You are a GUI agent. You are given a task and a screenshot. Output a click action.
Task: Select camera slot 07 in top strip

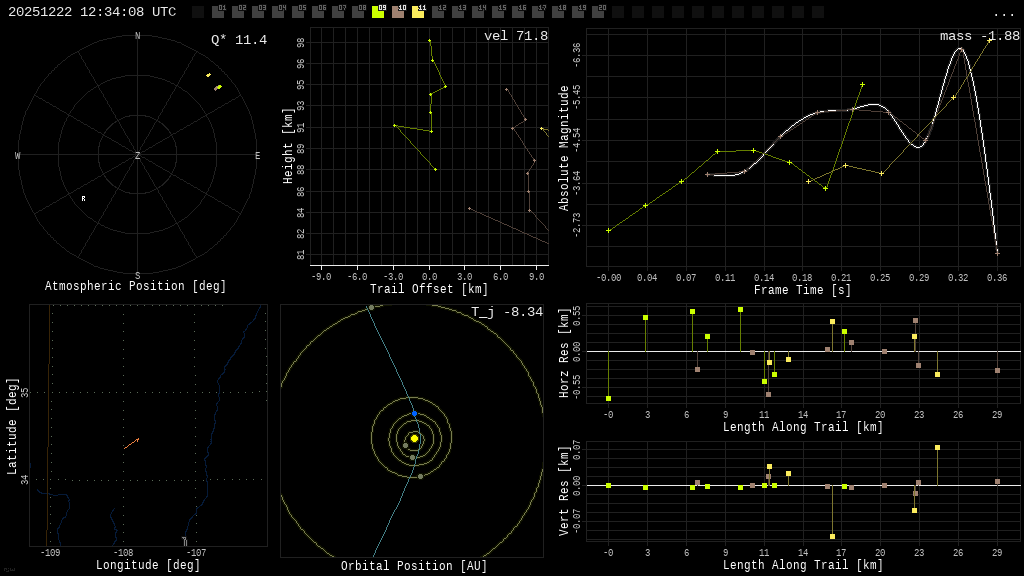coord(338,12)
